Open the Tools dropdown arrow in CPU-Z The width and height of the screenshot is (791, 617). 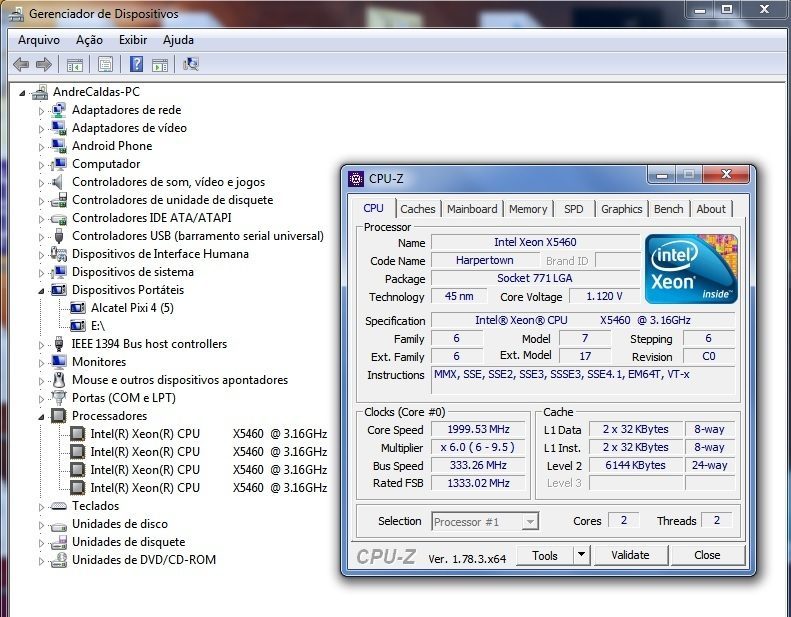pyautogui.click(x=581, y=555)
